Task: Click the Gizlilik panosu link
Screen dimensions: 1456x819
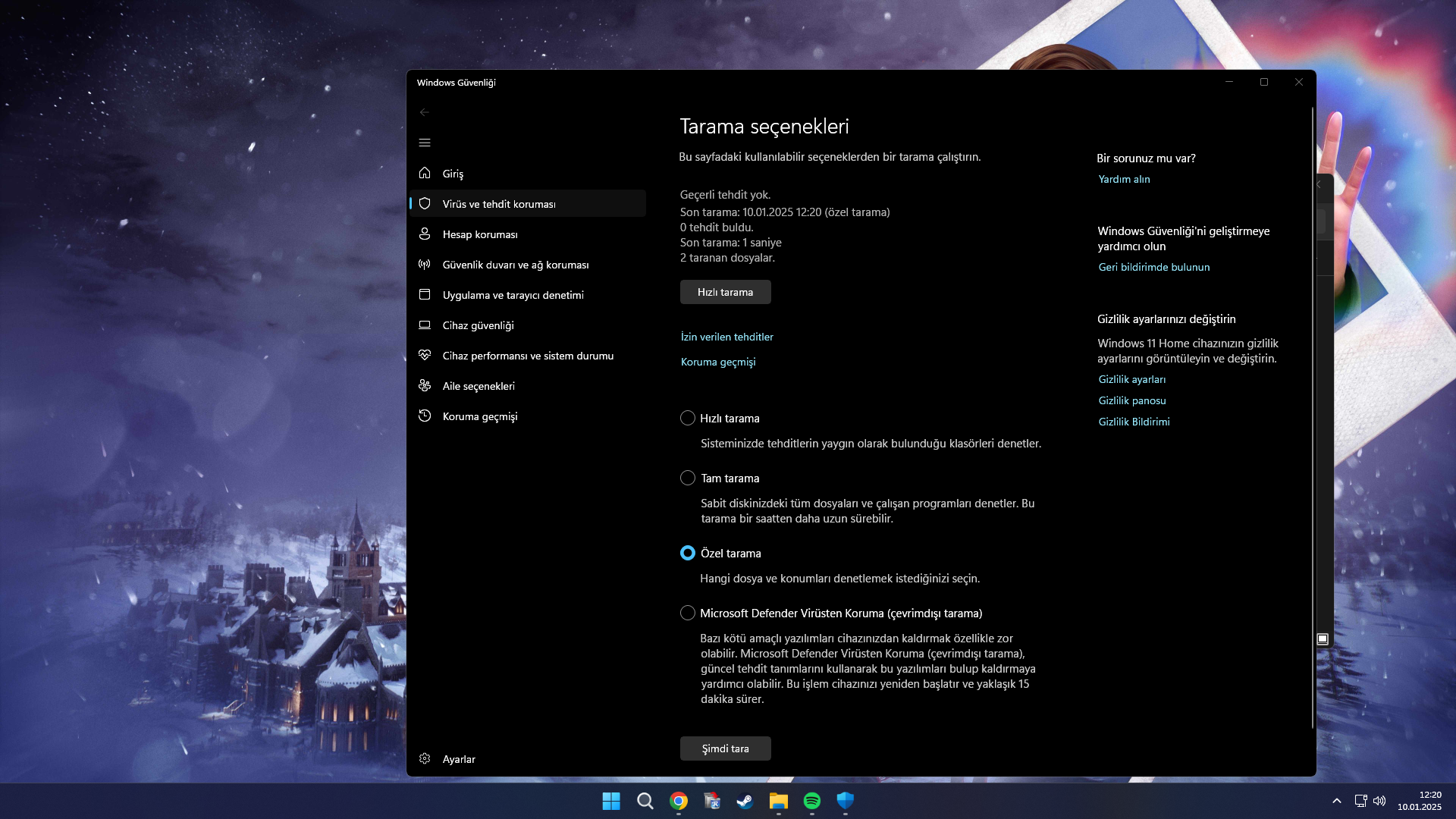Action: 1132,400
